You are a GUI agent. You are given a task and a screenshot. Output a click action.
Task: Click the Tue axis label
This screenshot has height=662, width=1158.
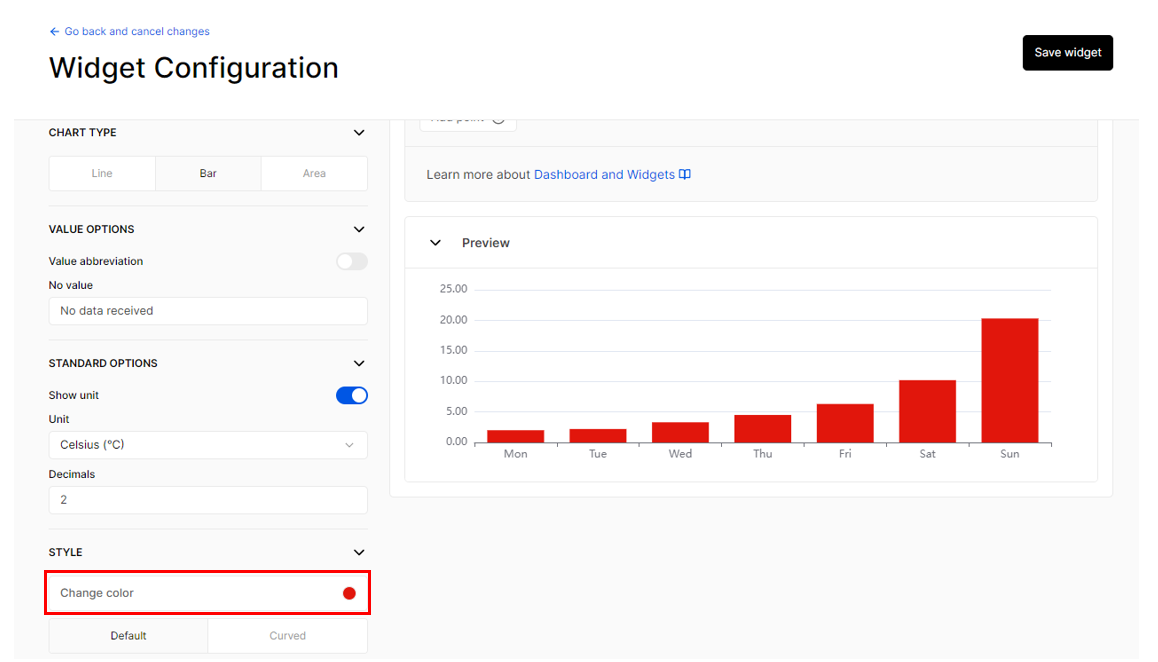(598, 454)
